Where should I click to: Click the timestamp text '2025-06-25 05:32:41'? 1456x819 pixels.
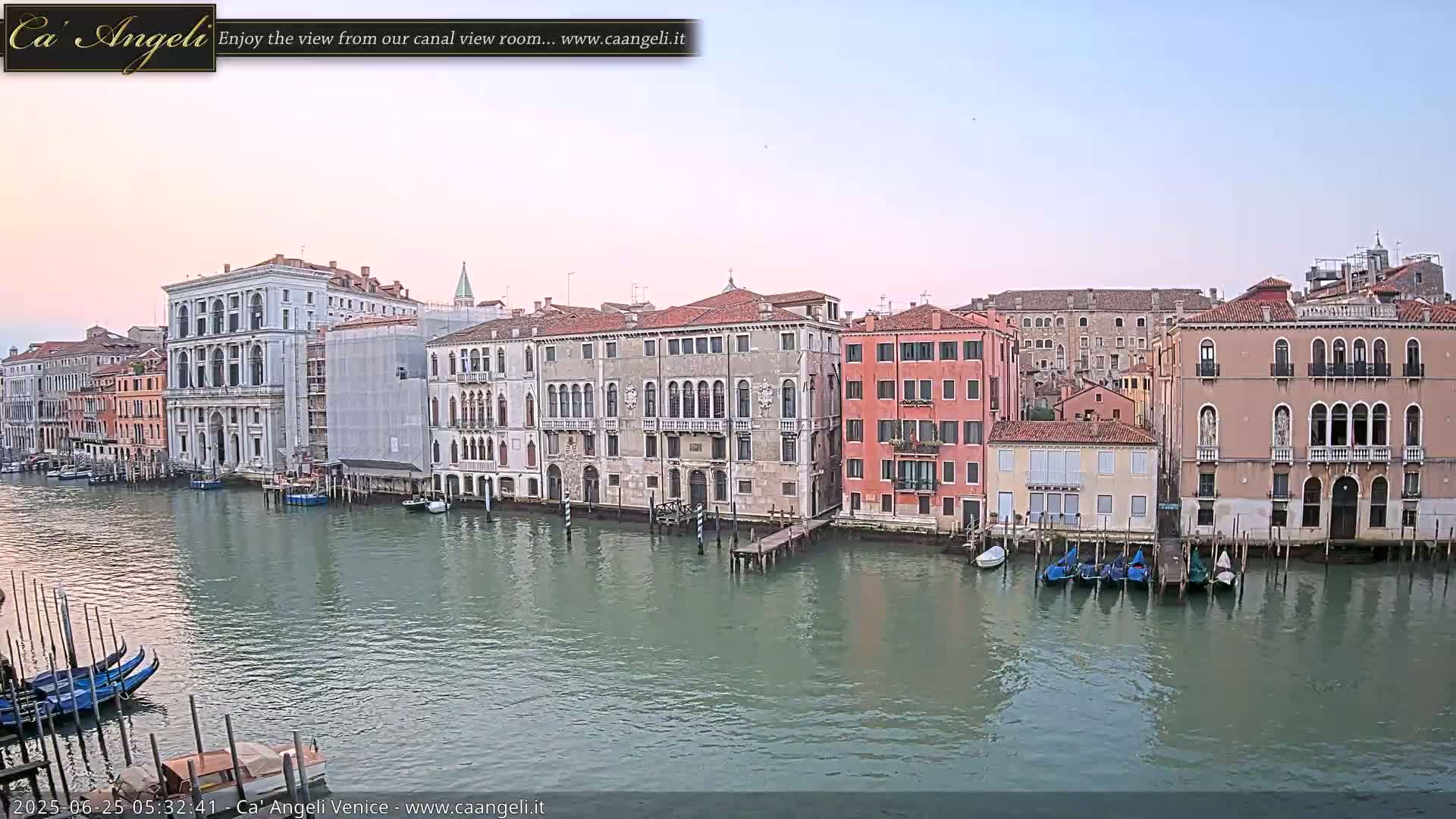click(x=115, y=807)
